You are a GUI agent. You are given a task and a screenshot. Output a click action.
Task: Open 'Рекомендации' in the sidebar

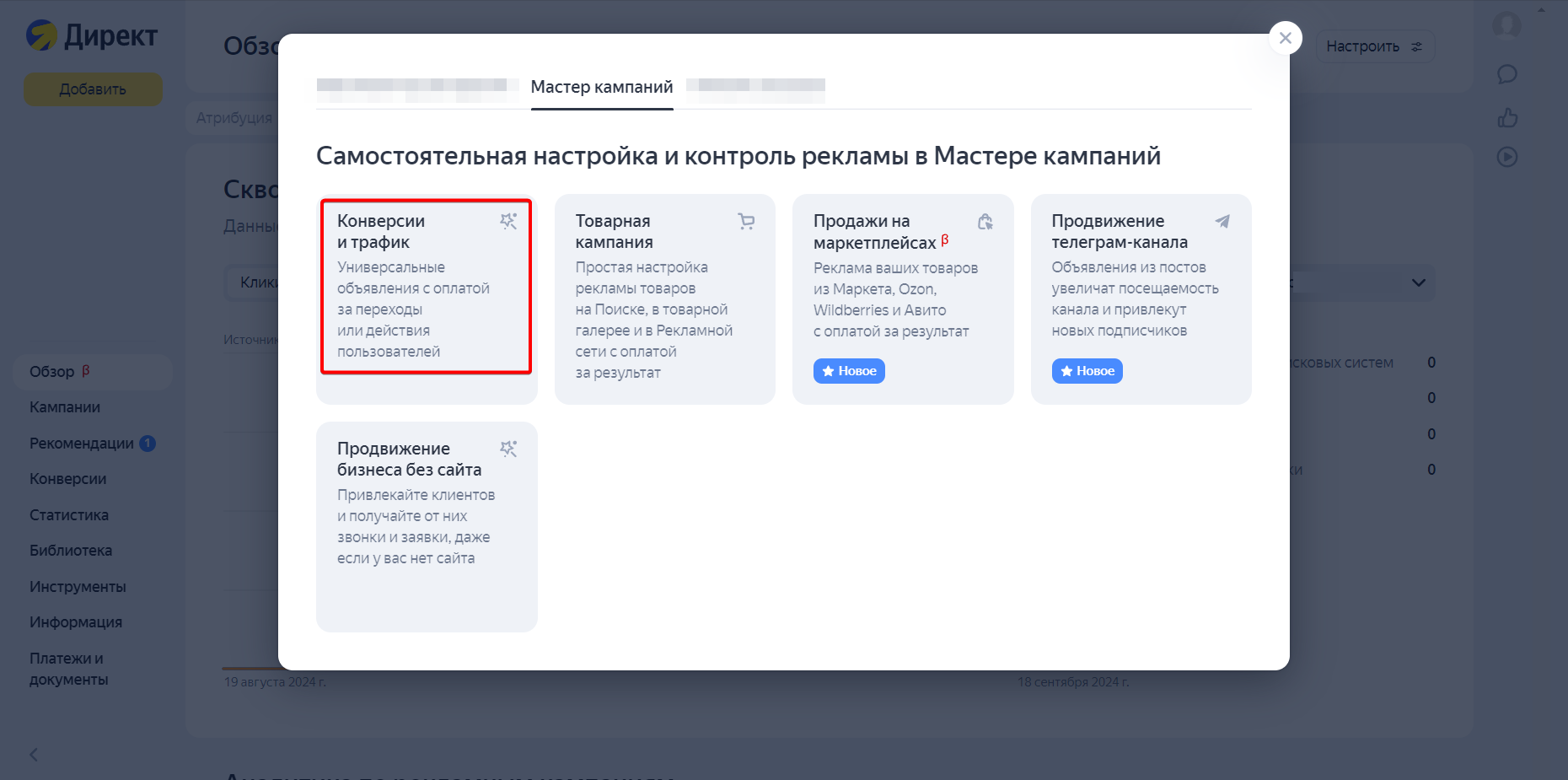click(x=82, y=444)
